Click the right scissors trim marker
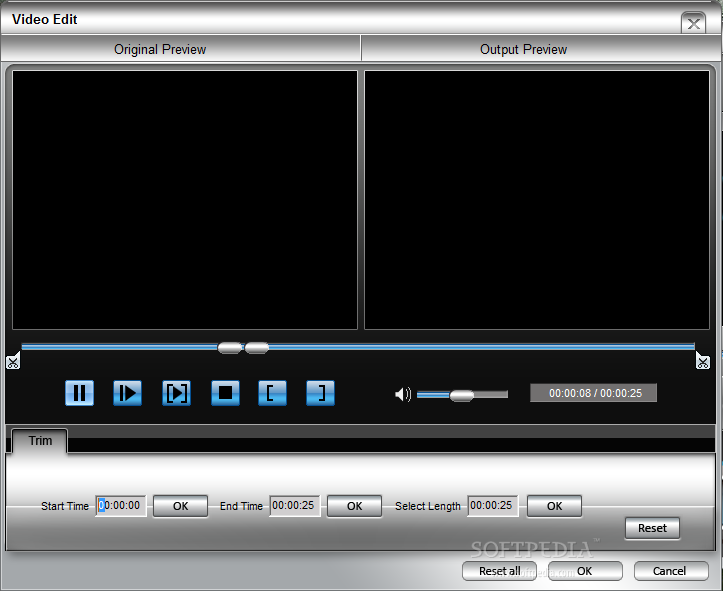 click(703, 361)
